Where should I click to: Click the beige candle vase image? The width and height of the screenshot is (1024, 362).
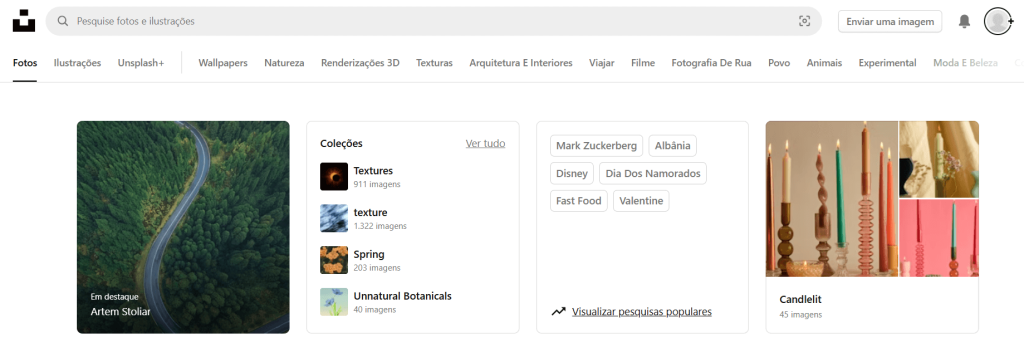point(939,159)
